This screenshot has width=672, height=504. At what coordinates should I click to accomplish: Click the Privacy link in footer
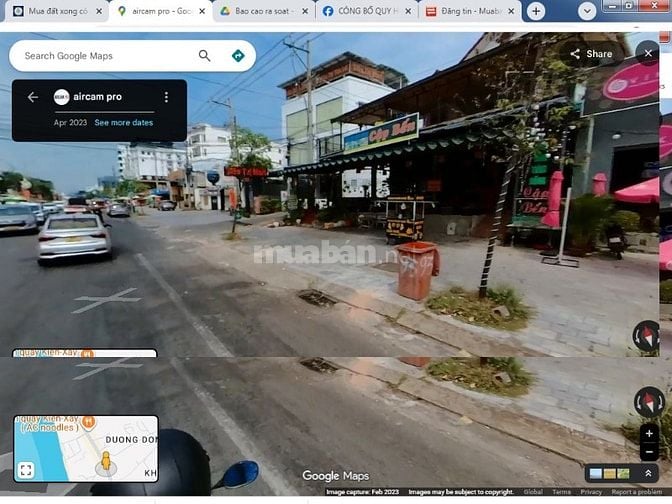click(591, 492)
